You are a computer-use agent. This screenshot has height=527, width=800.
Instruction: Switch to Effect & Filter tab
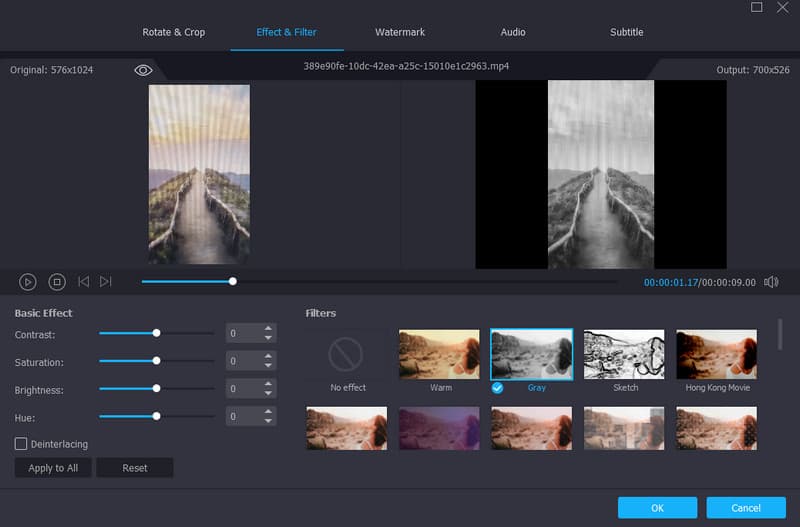286,32
